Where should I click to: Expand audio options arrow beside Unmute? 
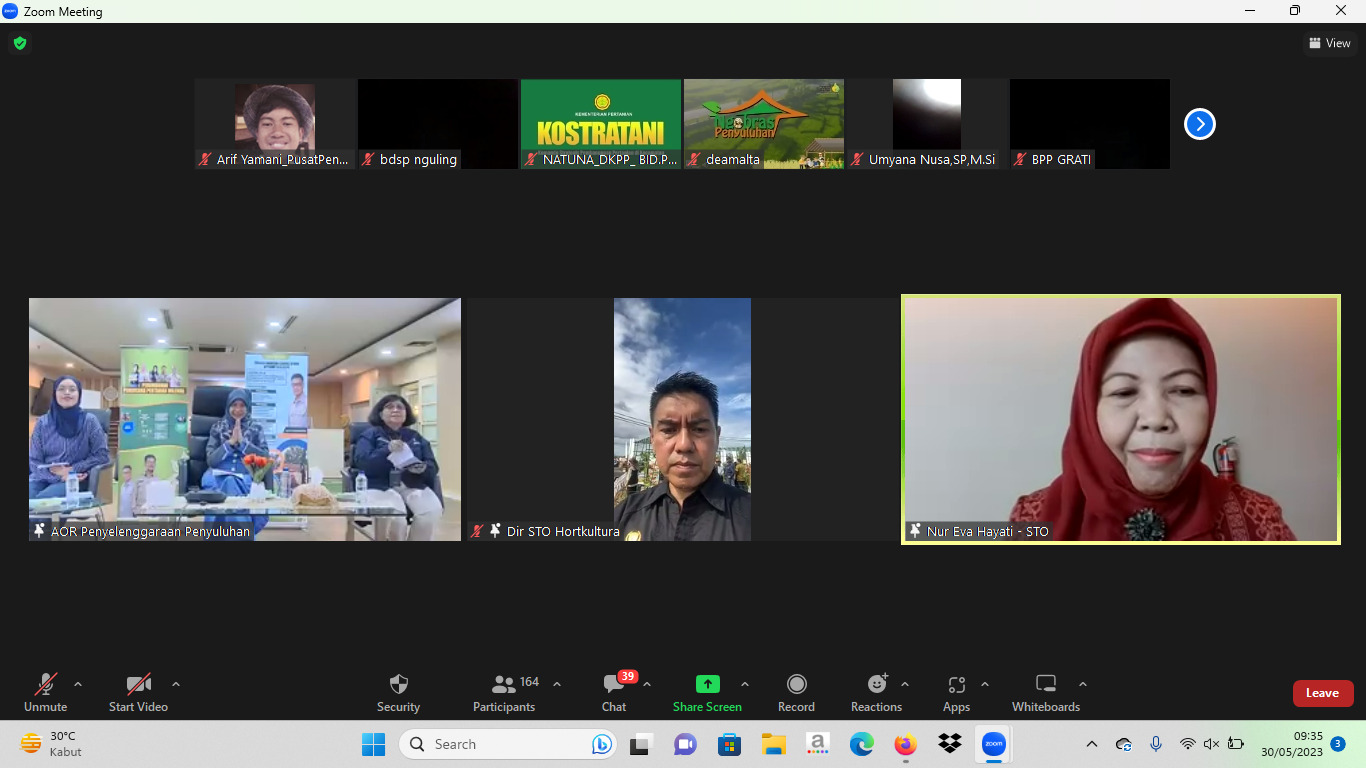point(78,685)
